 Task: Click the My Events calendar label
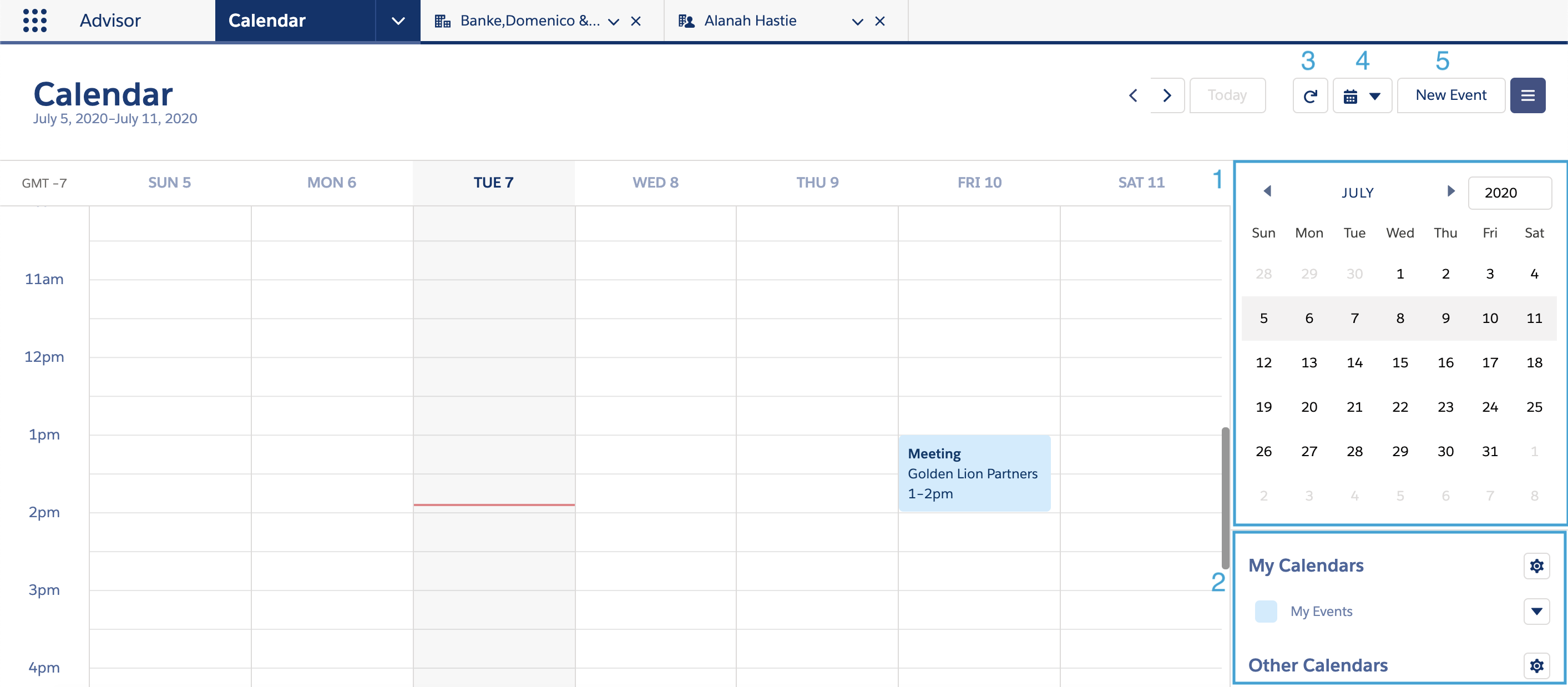click(x=1322, y=611)
